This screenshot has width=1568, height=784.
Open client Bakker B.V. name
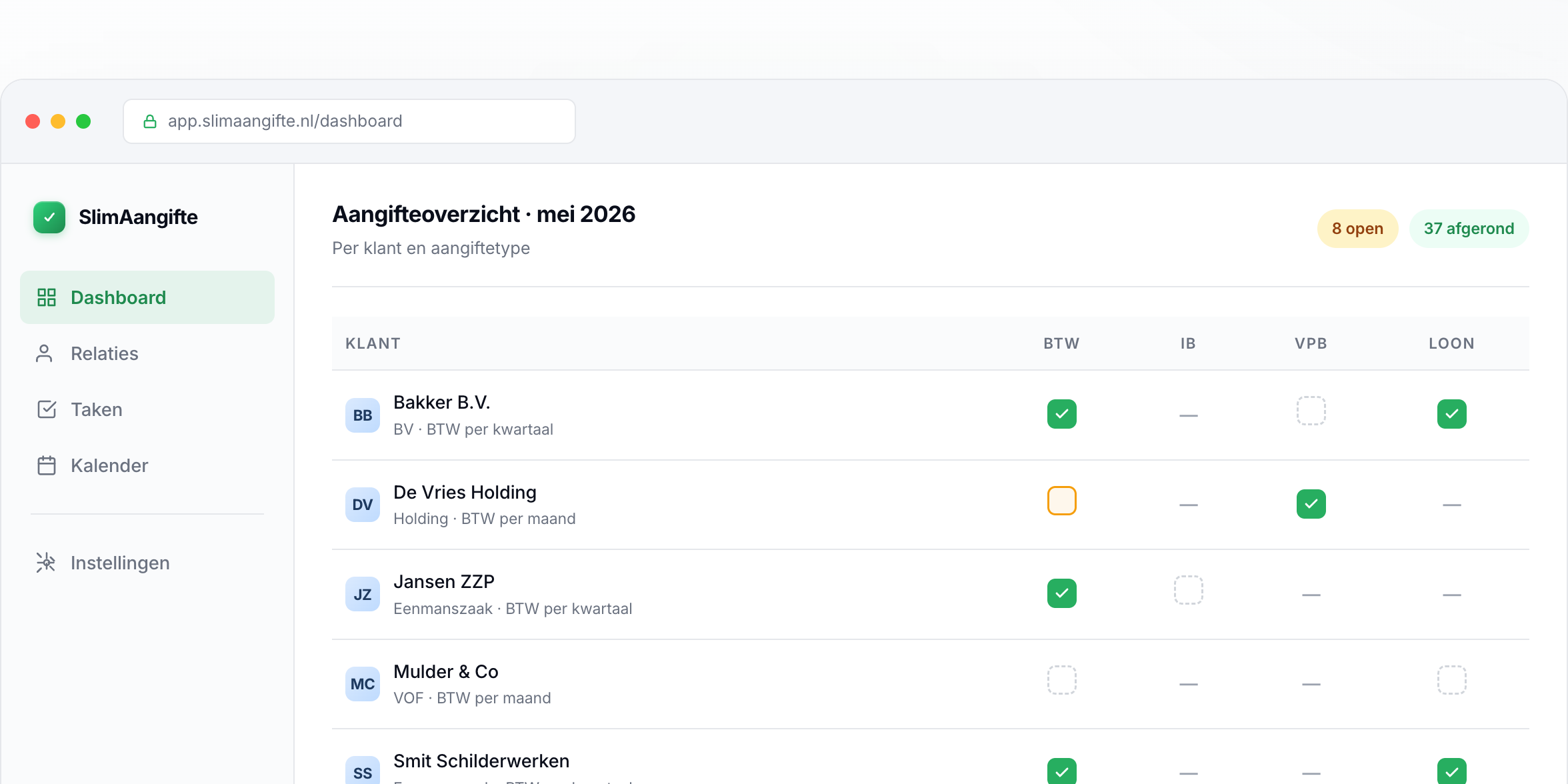click(x=442, y=403)
